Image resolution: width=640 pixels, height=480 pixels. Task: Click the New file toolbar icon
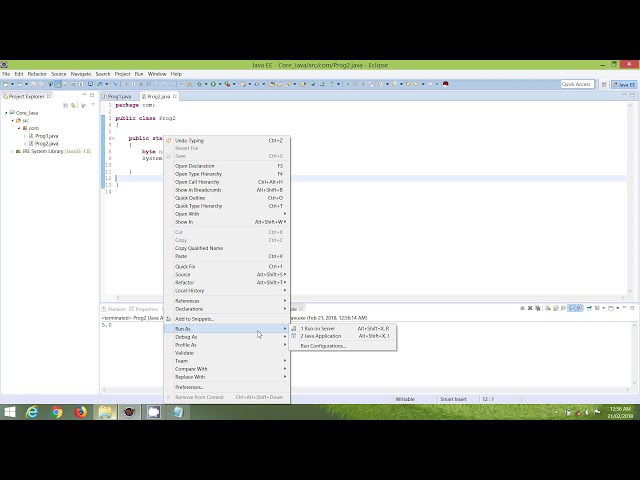(6, 84)
